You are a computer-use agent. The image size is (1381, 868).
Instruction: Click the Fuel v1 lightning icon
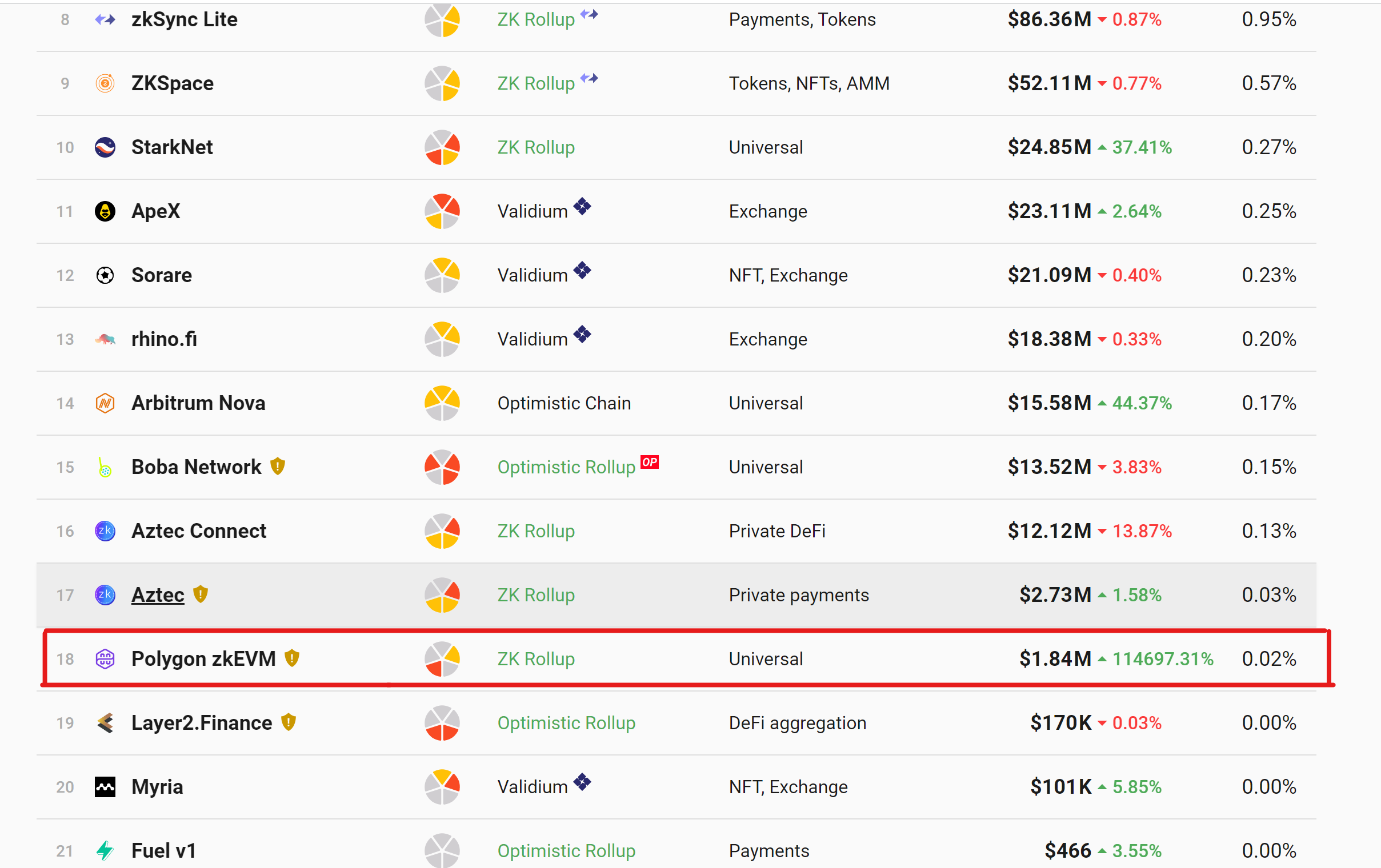(x=105, y=851)
